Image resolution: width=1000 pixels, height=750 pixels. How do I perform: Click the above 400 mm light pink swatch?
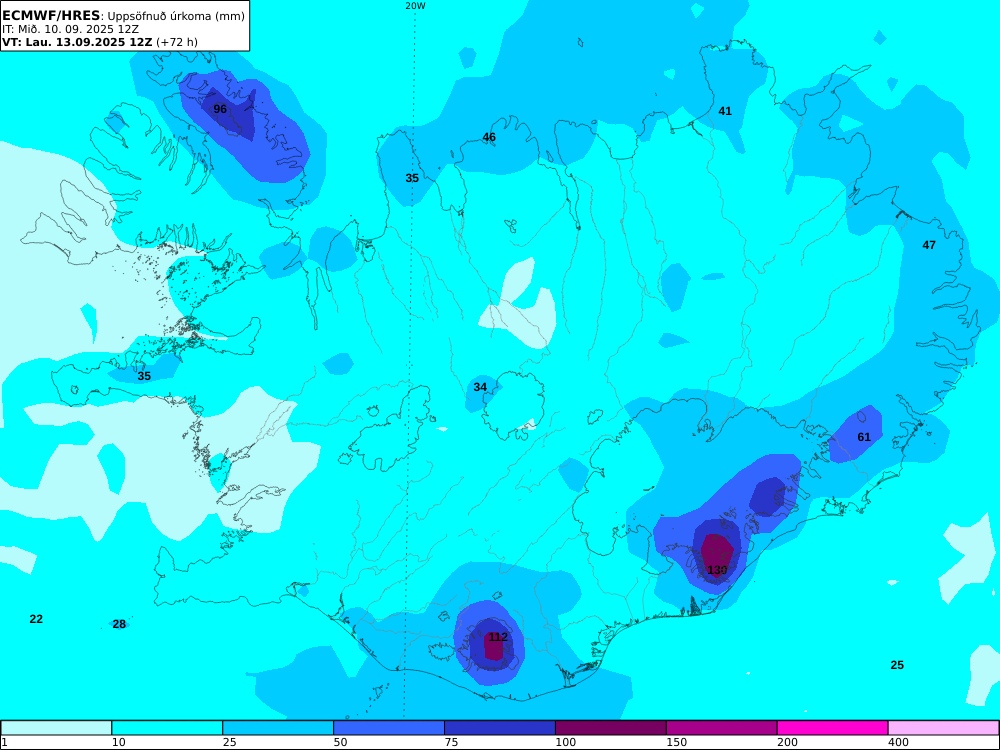pyautogui.click(x=943, y=728)
